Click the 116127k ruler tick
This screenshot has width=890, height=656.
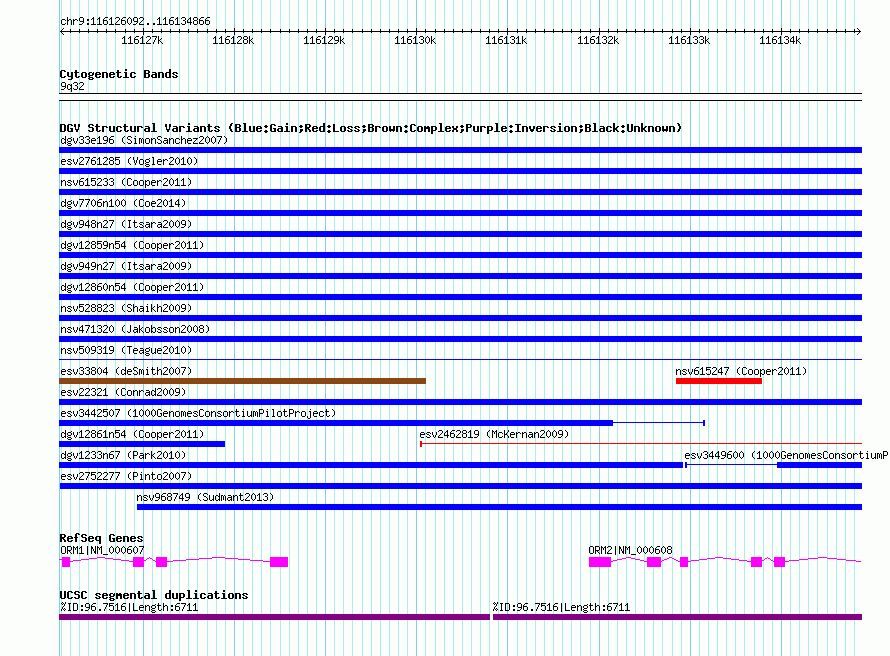[x=142, y=40]
